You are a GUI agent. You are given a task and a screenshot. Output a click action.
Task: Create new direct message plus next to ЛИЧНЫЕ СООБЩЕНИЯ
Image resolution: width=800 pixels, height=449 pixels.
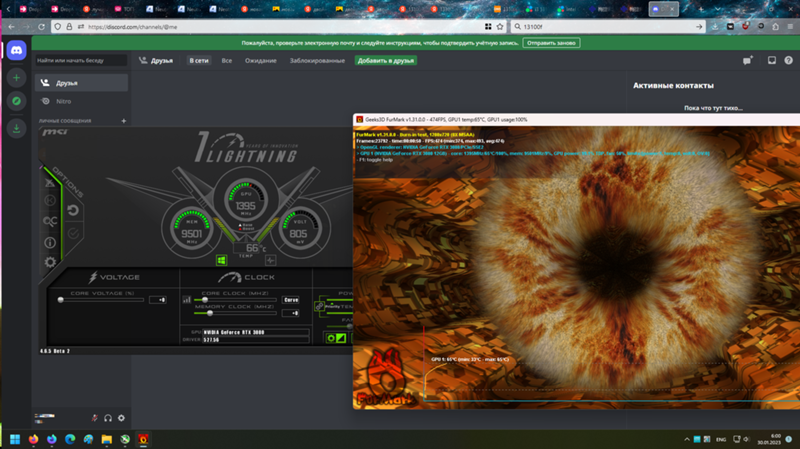(123, 121)
